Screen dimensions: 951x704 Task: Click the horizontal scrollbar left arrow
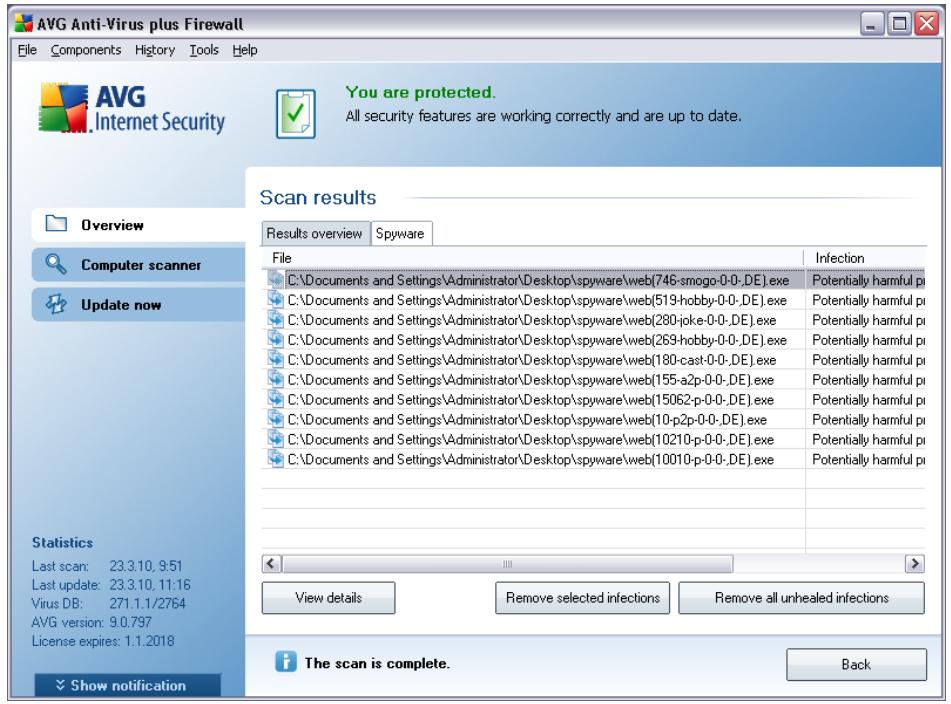(x=272, y=564)
